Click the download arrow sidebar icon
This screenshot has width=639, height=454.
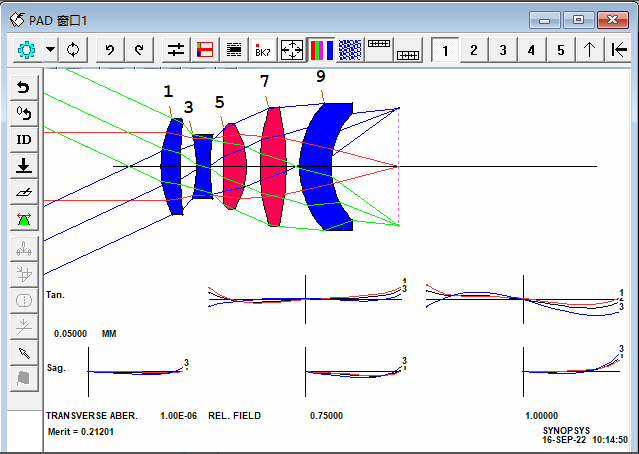(24, 165)
